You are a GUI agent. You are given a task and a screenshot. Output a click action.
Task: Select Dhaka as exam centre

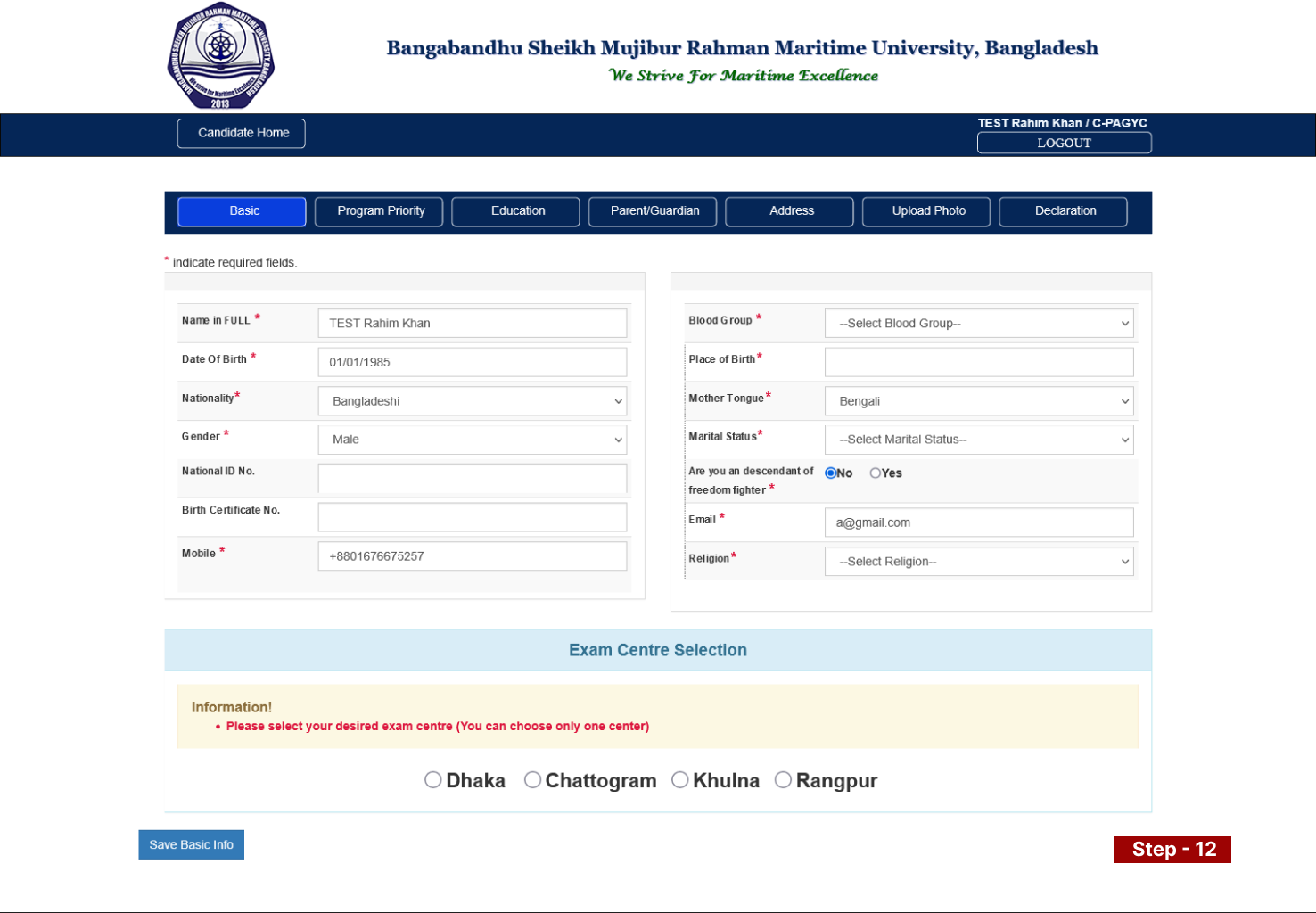click(x=433, y=780)
